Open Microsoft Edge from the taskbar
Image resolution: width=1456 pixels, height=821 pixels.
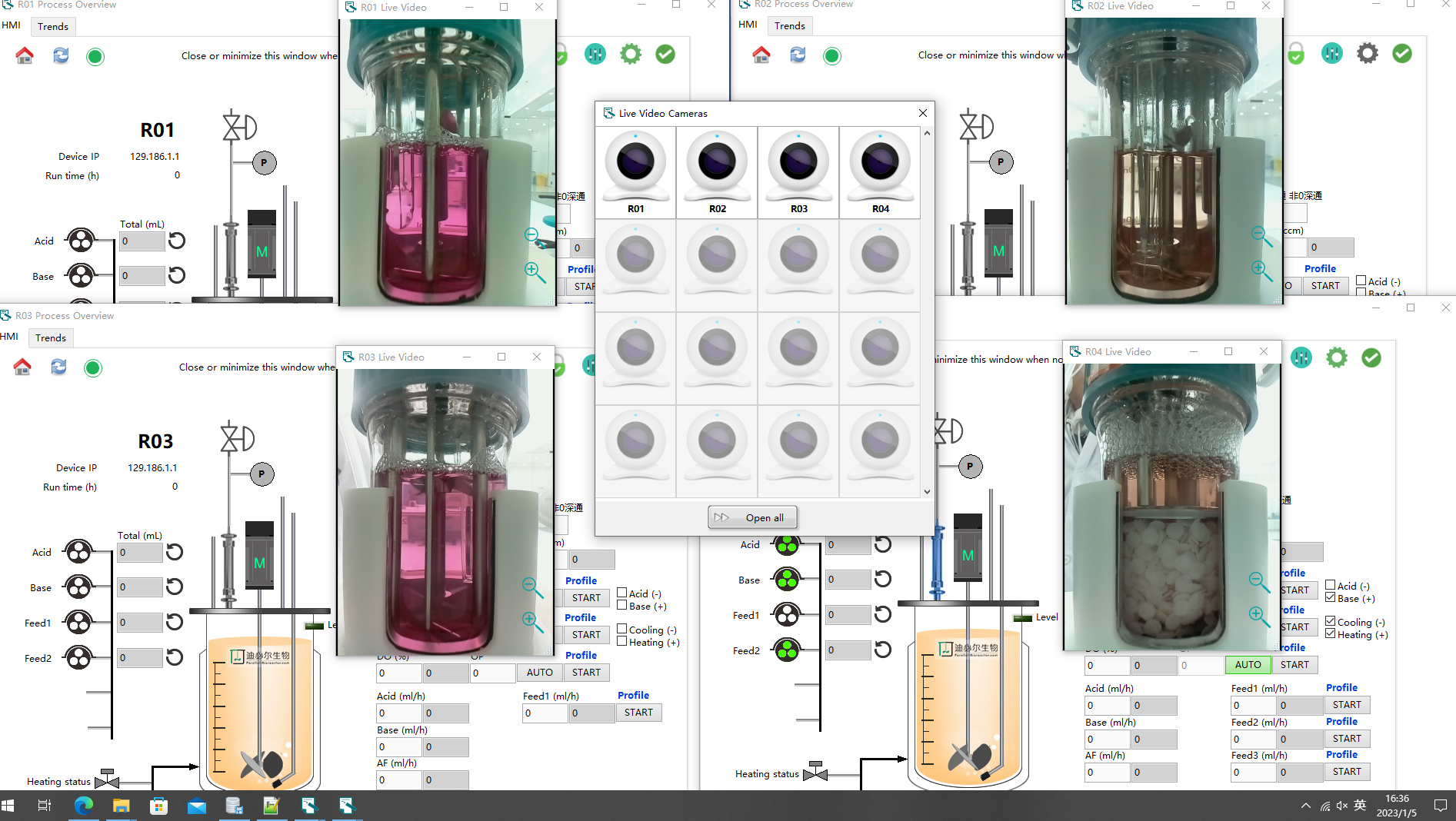click(x=83, y=806)
